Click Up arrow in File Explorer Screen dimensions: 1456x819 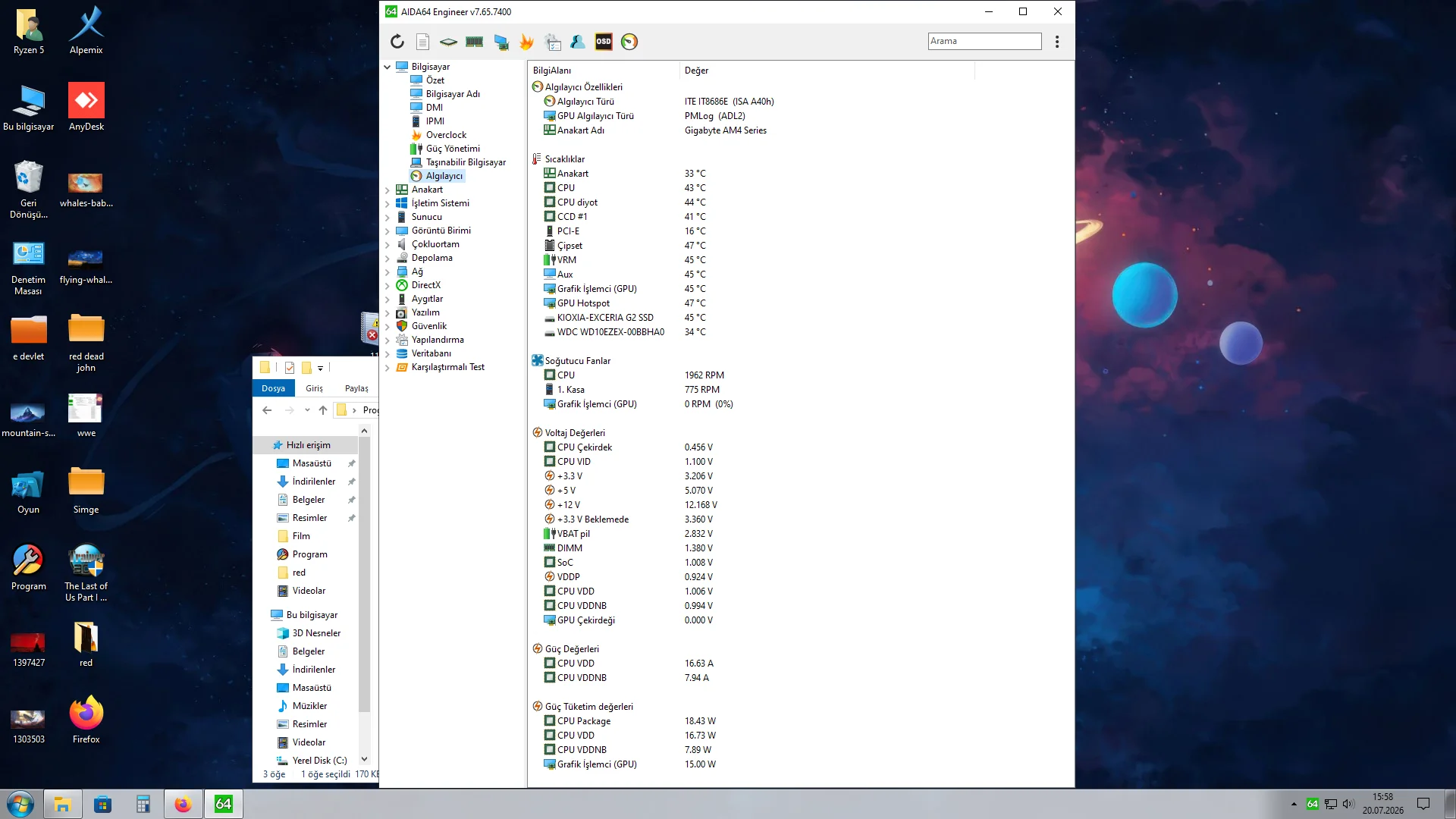323,410
